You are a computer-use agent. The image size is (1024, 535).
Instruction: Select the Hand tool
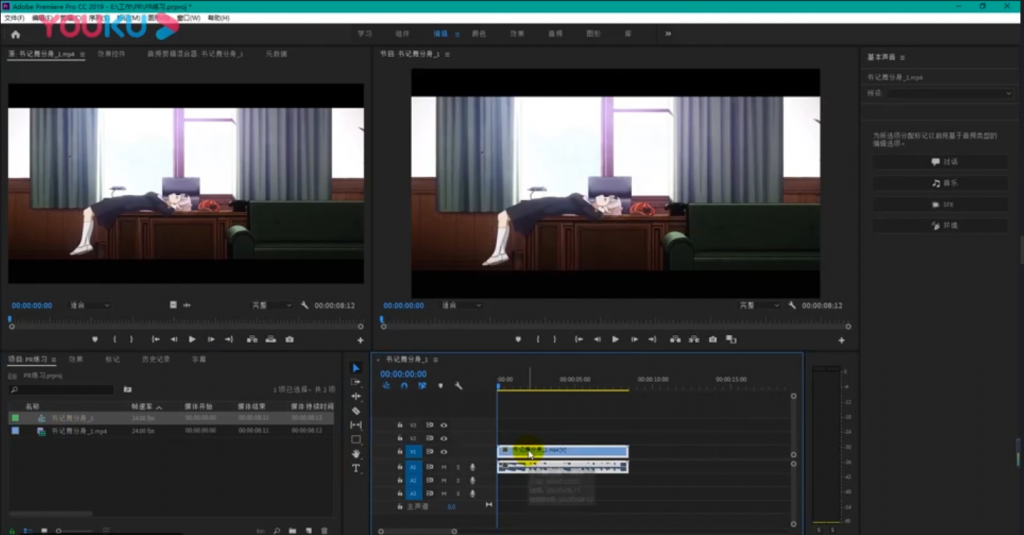[x=356, y=453]
